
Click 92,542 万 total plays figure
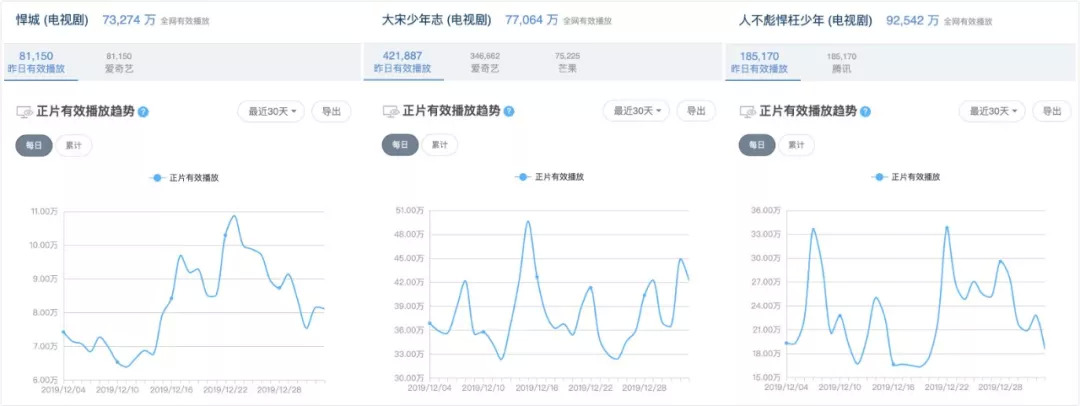coord(913,20)
